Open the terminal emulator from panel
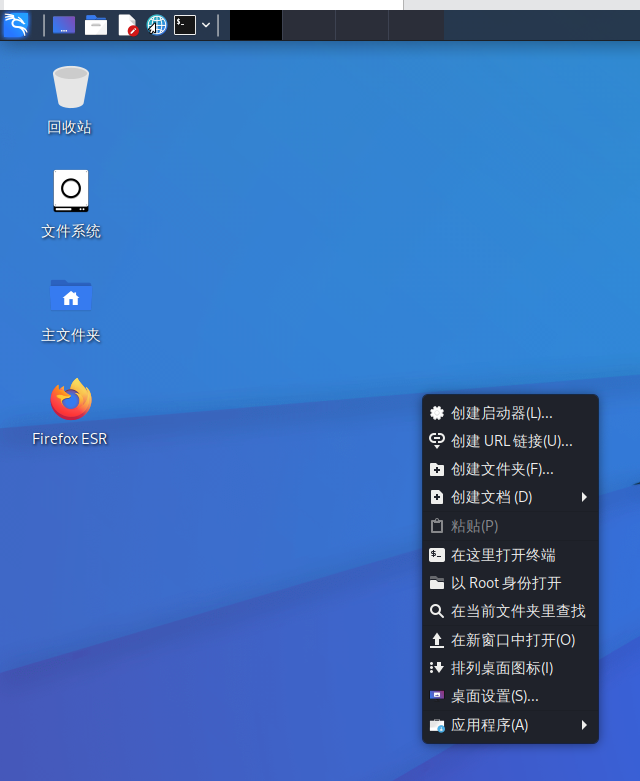 coord(185,24)
